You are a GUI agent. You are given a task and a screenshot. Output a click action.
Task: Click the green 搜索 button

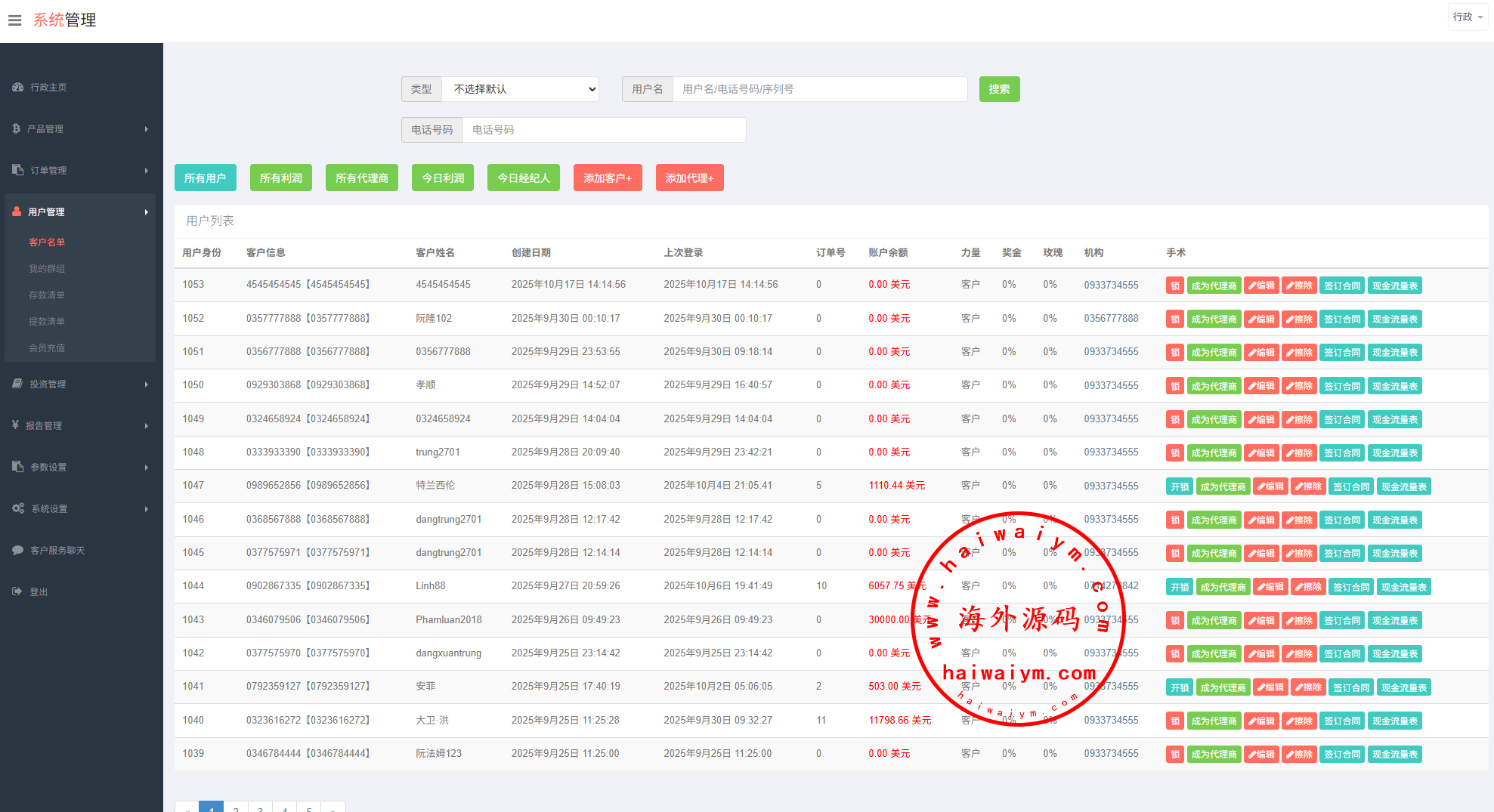tap(999, 89)
